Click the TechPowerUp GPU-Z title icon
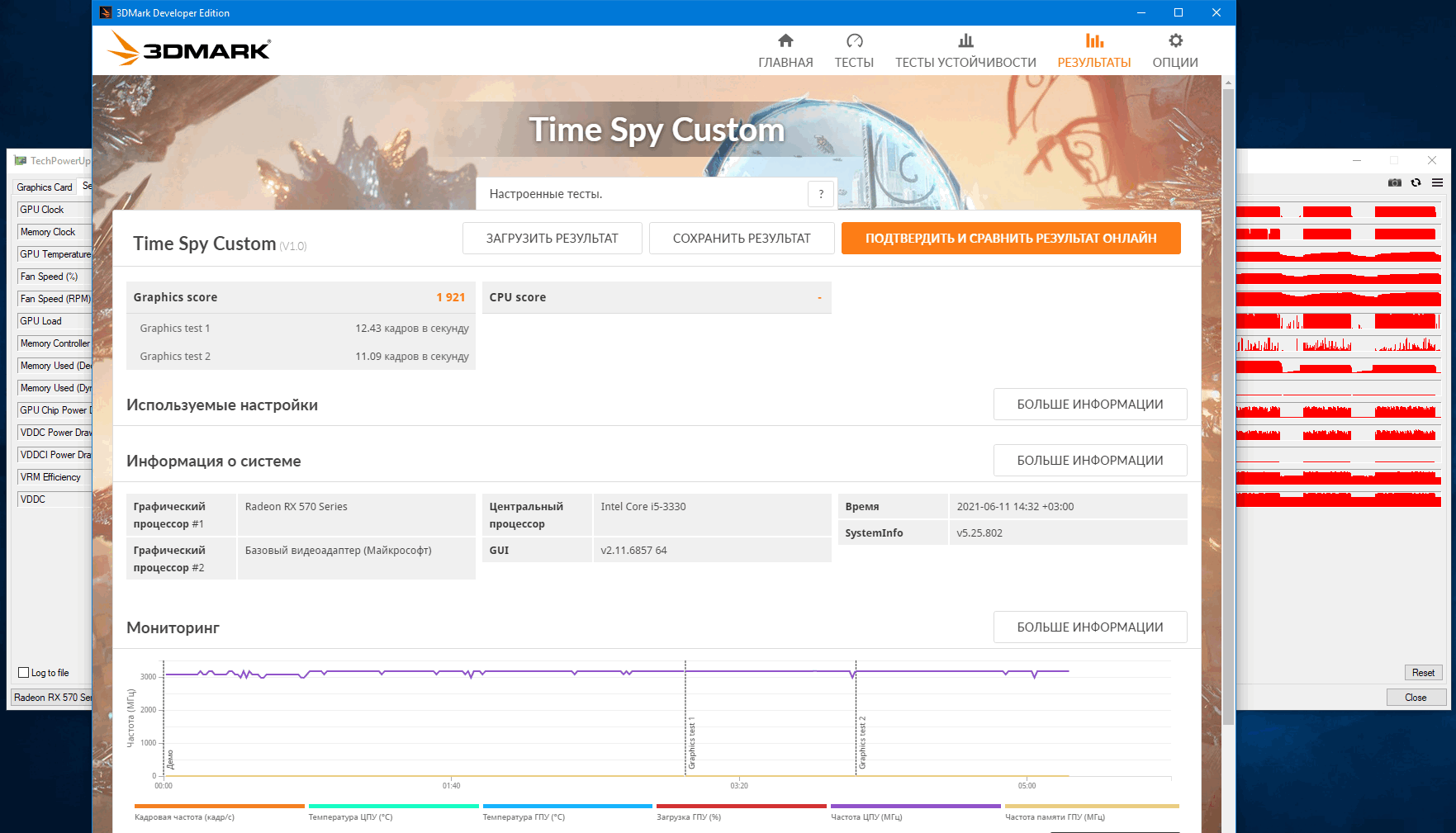Screen dimensions: 1456x833 pyautogui.click(x=21, y=161)
